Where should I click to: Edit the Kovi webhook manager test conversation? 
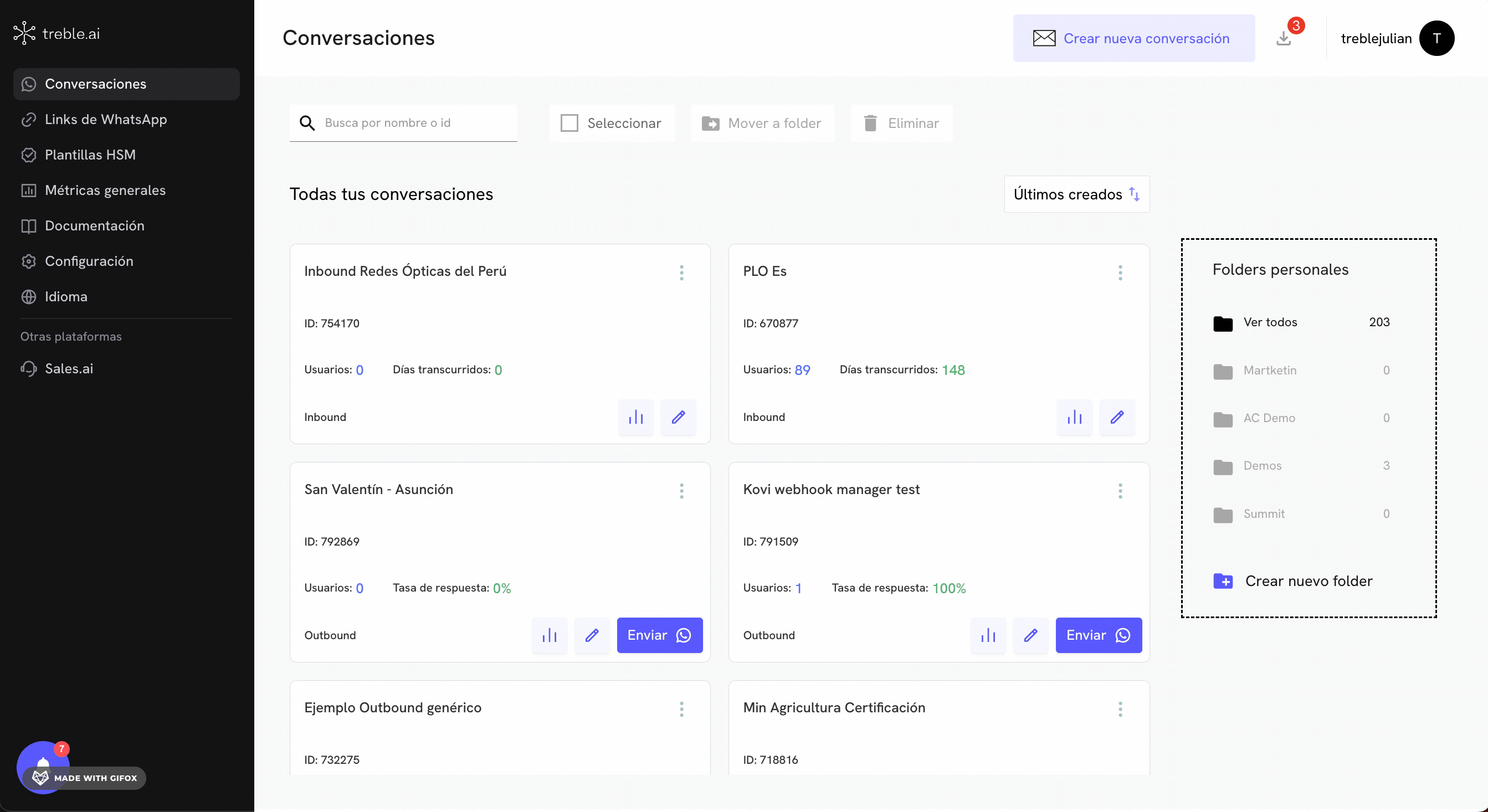pyautogui.click(x=1030, y=635)
